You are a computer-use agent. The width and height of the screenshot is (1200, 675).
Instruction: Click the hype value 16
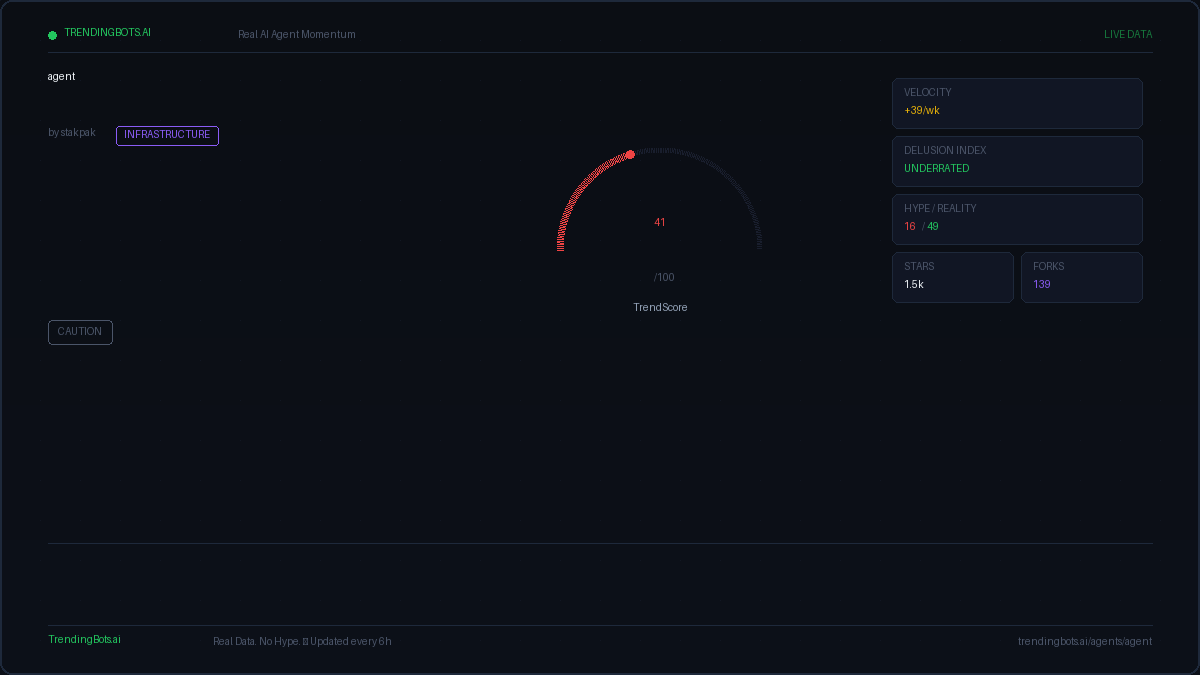tap(910, 226)
